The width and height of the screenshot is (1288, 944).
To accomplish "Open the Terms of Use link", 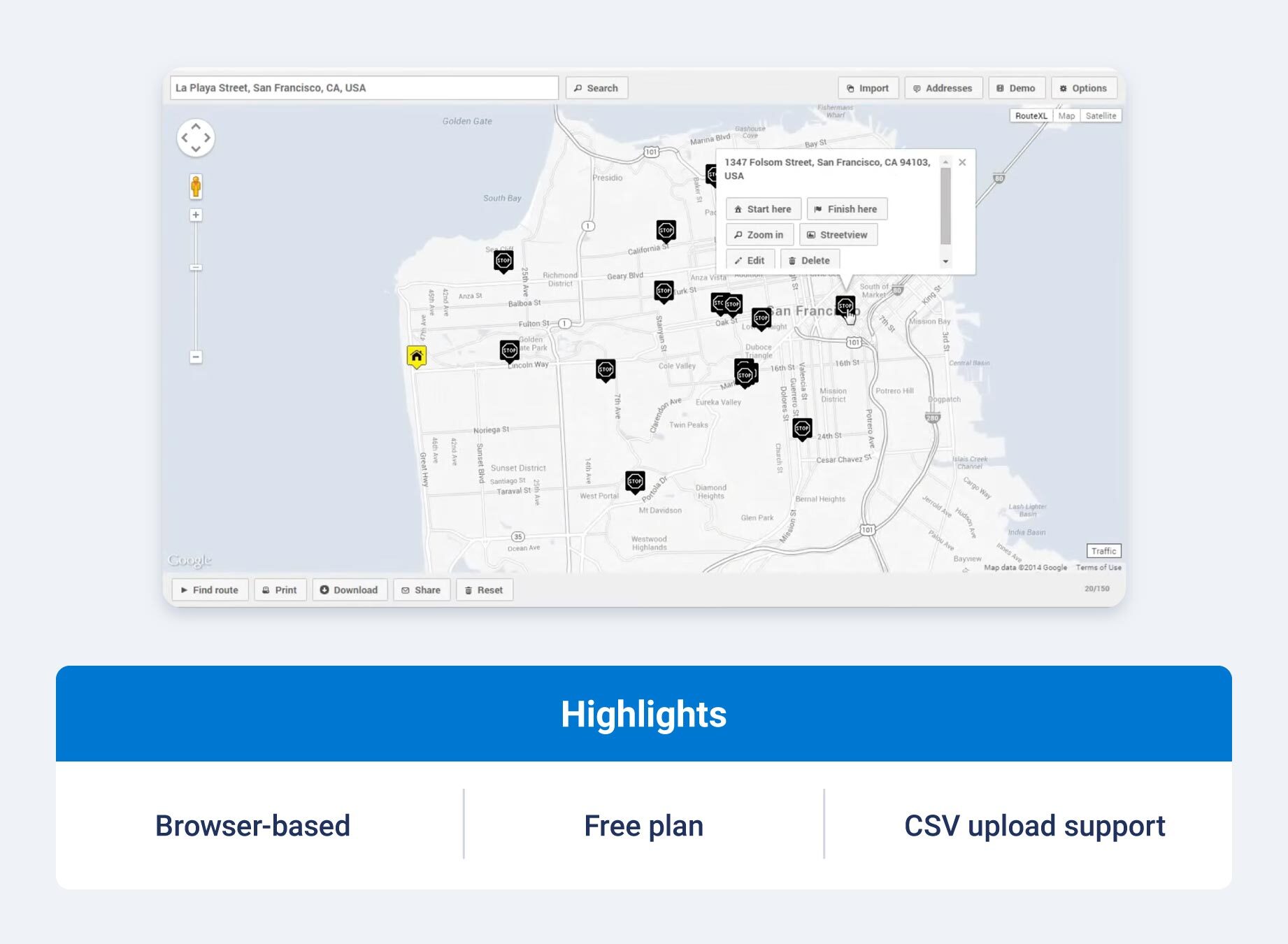I will point(1098,568).
